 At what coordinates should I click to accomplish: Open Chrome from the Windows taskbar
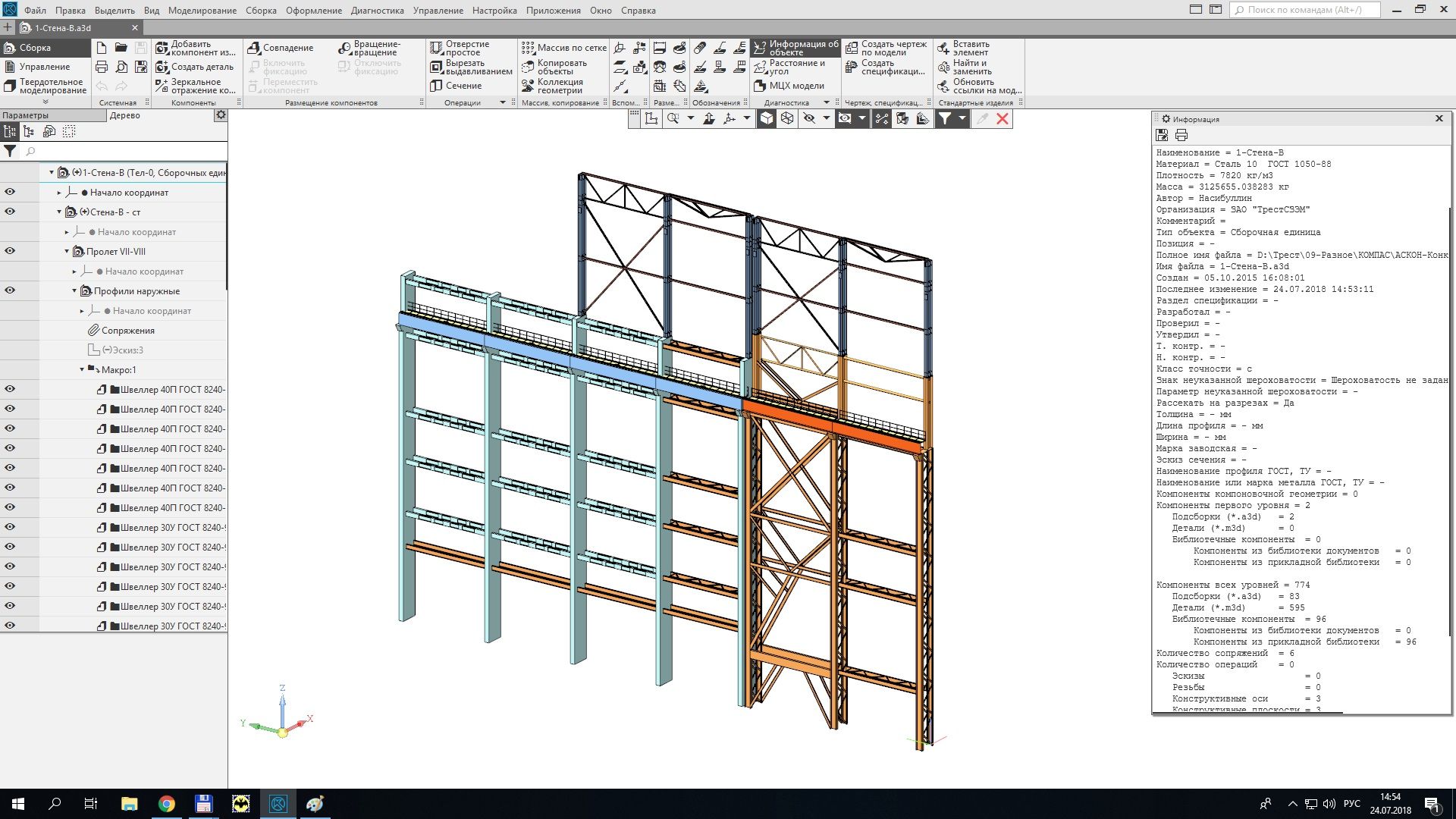point(166,804)
